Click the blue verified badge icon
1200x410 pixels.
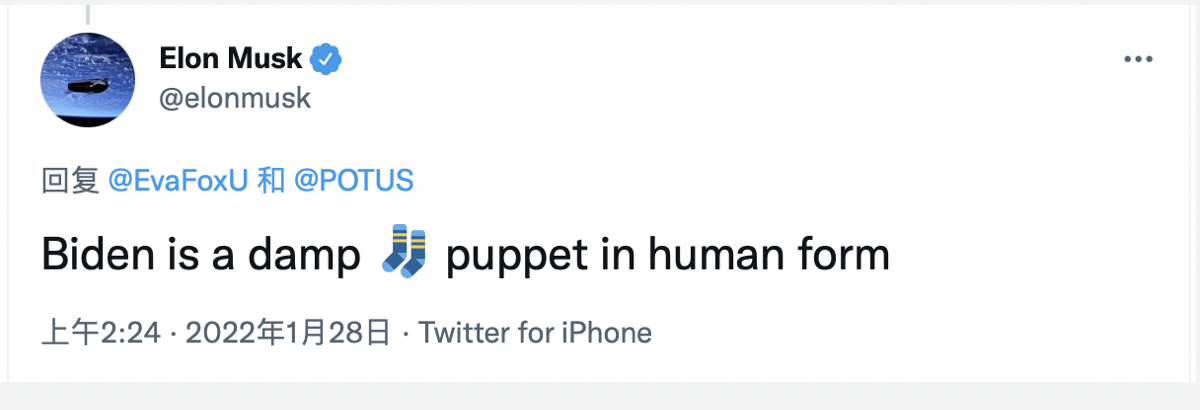pyautogui.click(x=325, y=60)
